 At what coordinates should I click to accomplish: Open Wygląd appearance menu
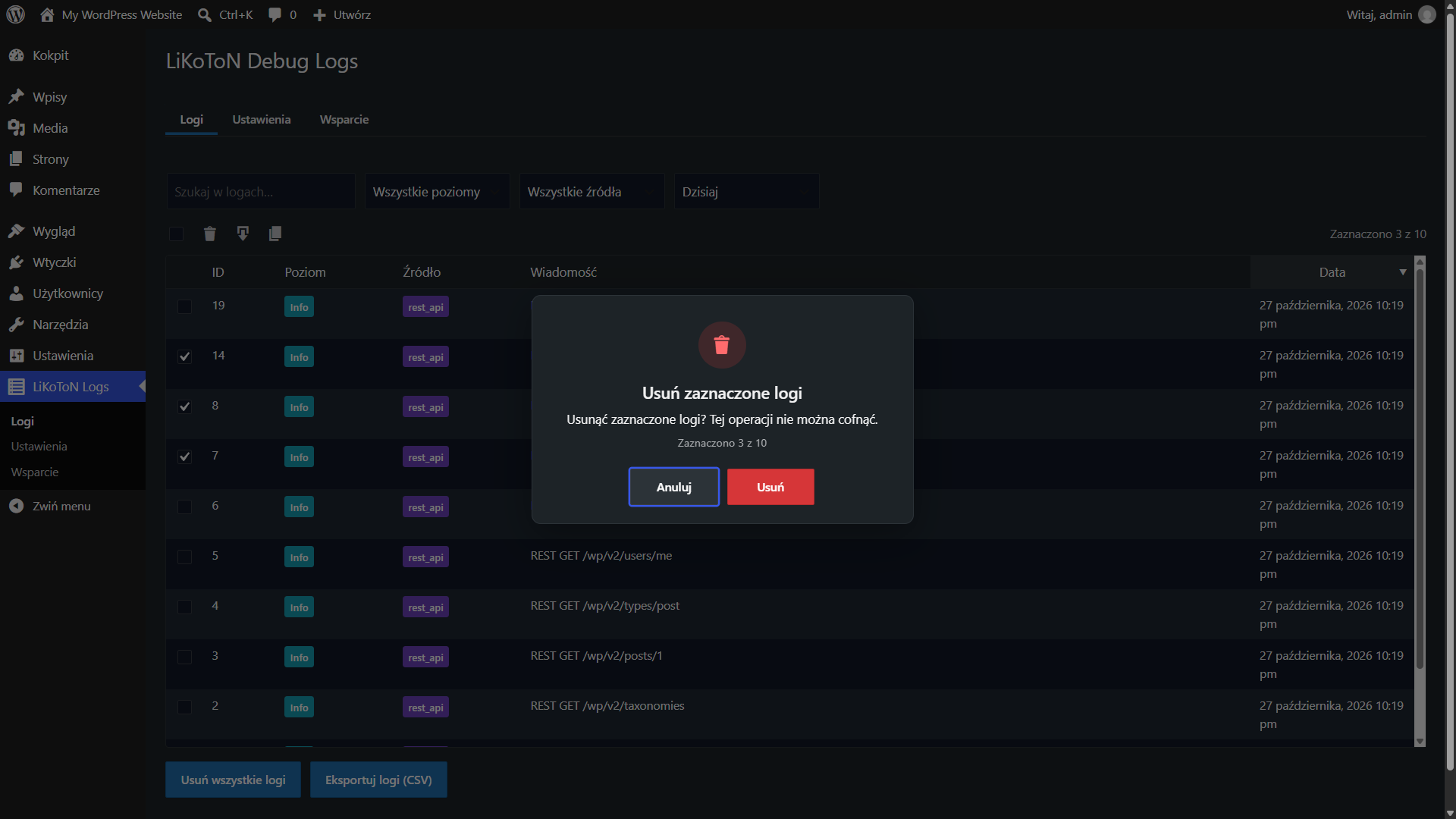[x=73, y=231]
